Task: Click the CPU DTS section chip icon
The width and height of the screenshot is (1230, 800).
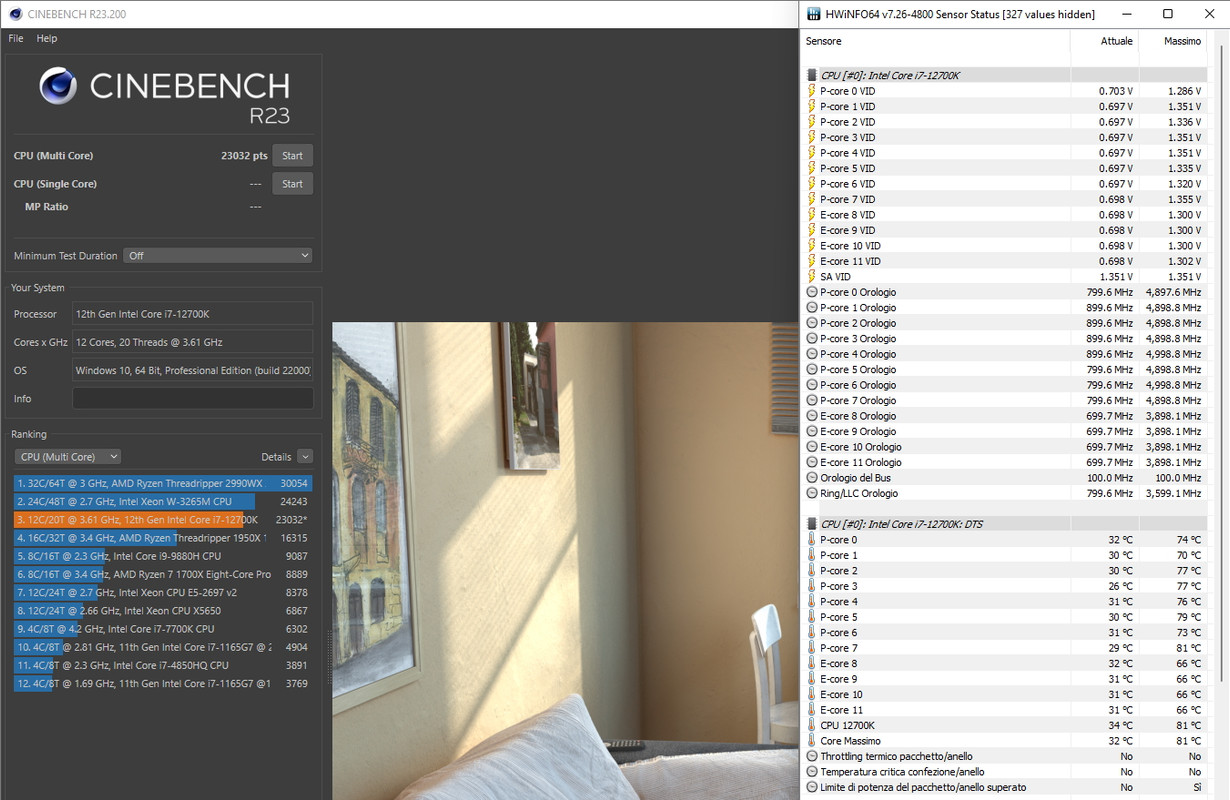Action: point(811,524)
